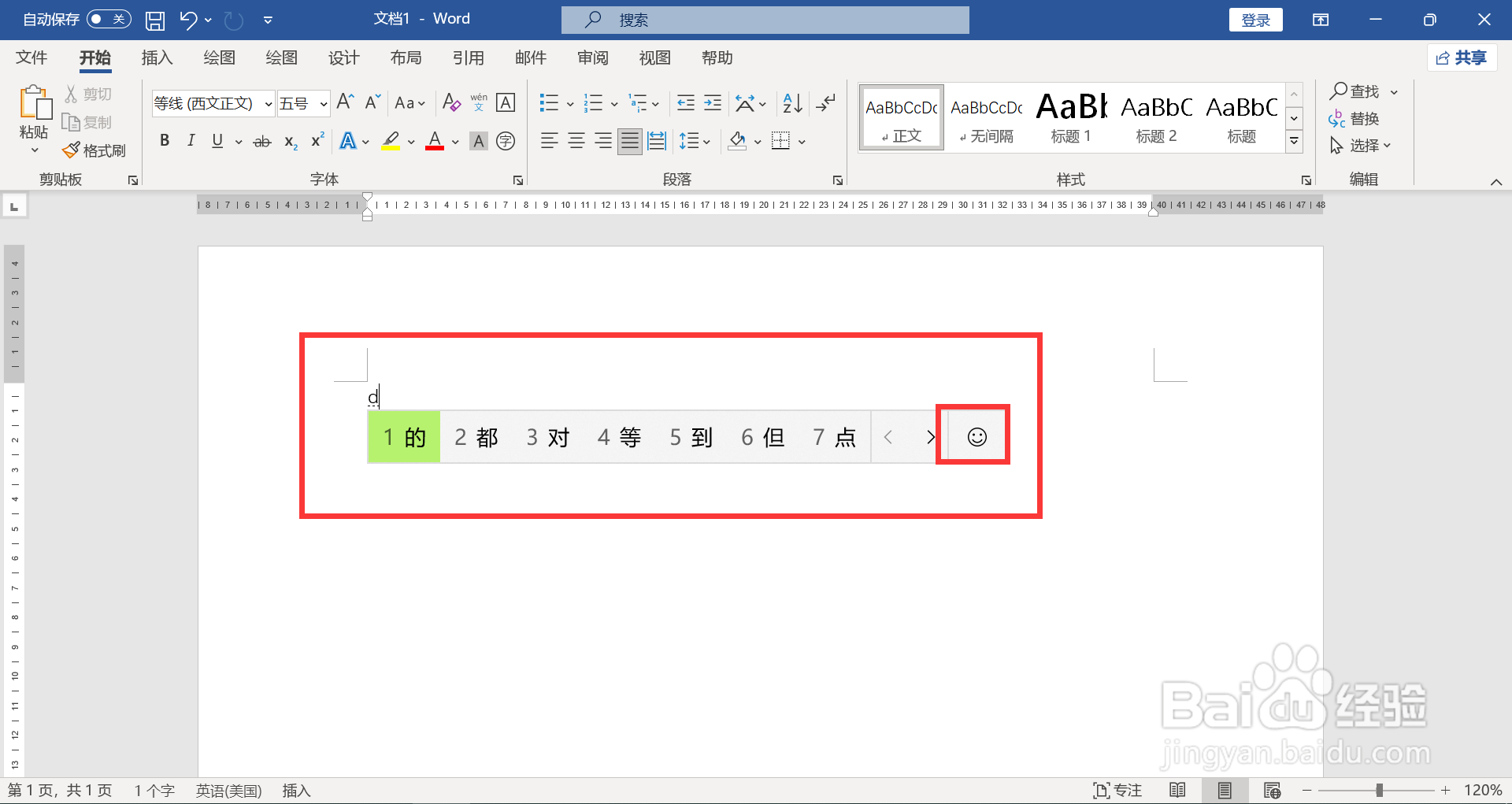The width and height of the screenshot is (1512, 804).
Task: Click the Superscript icon
Action: point(317,140)
